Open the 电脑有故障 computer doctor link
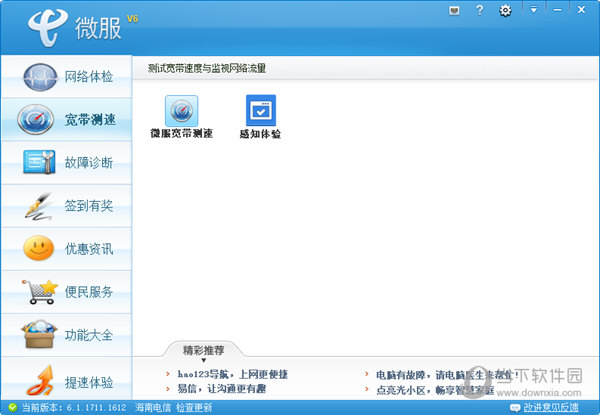This screenshot has height=415, width=600. [447, 375]
